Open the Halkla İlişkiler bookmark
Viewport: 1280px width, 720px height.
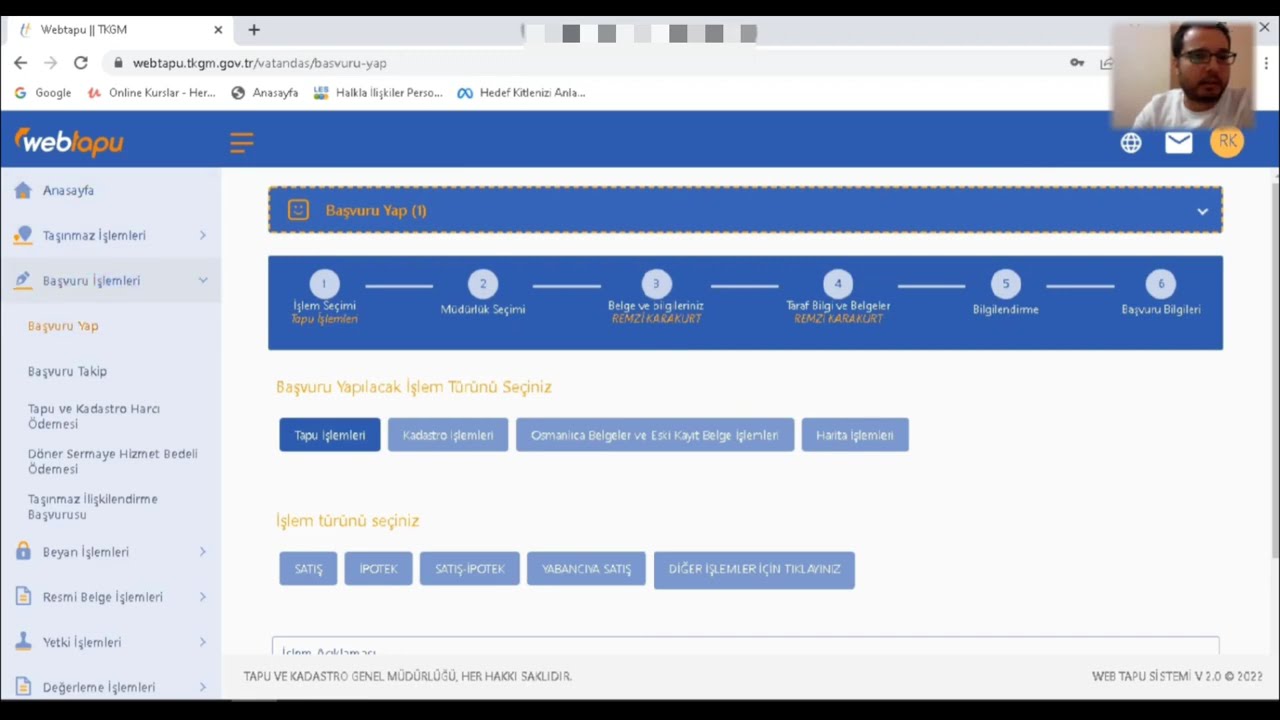click(378, 92)
